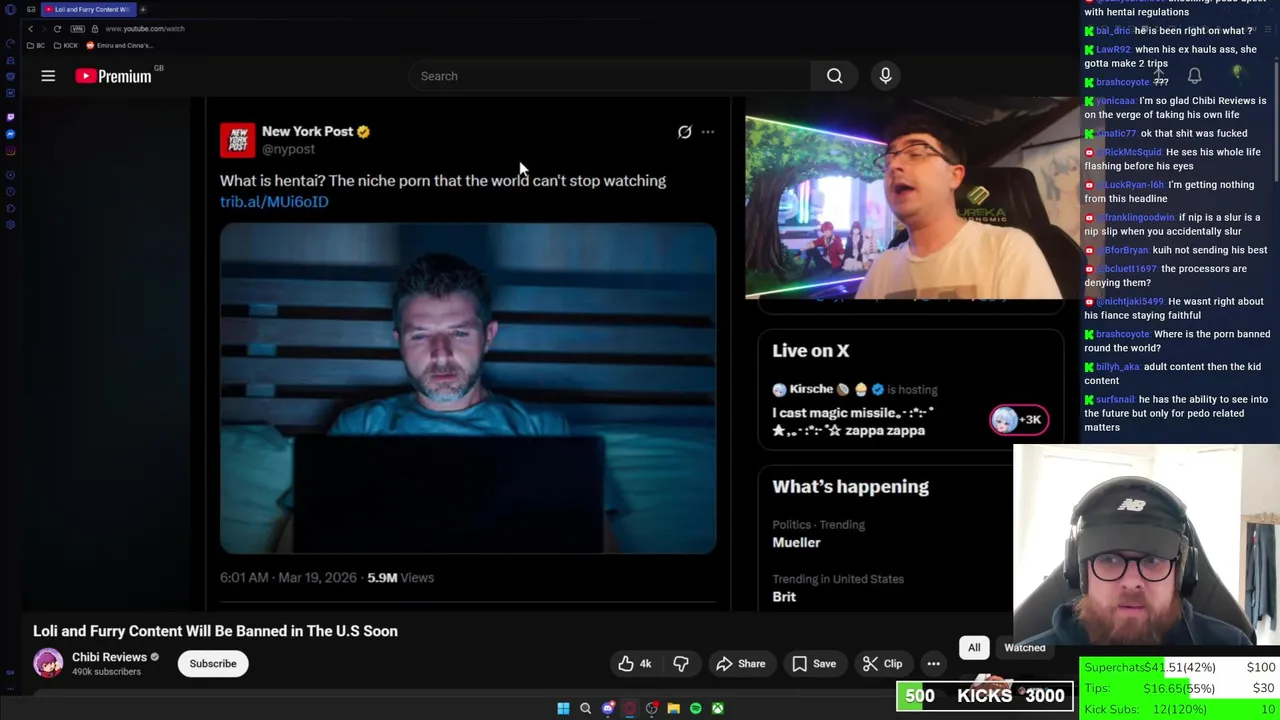Open Opera GX from the taskbar
Image resolution: width=1280 pixels, height=720 pixels.
click(x=629, y=708)
